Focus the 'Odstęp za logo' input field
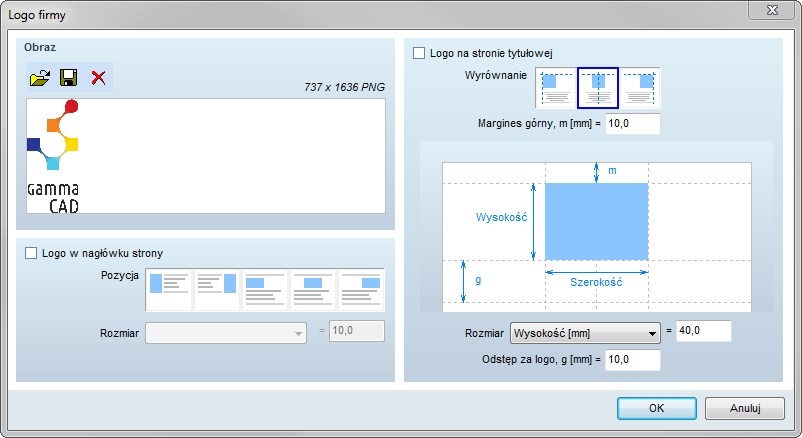Screen dimensions: 802x438 [632, 359]
